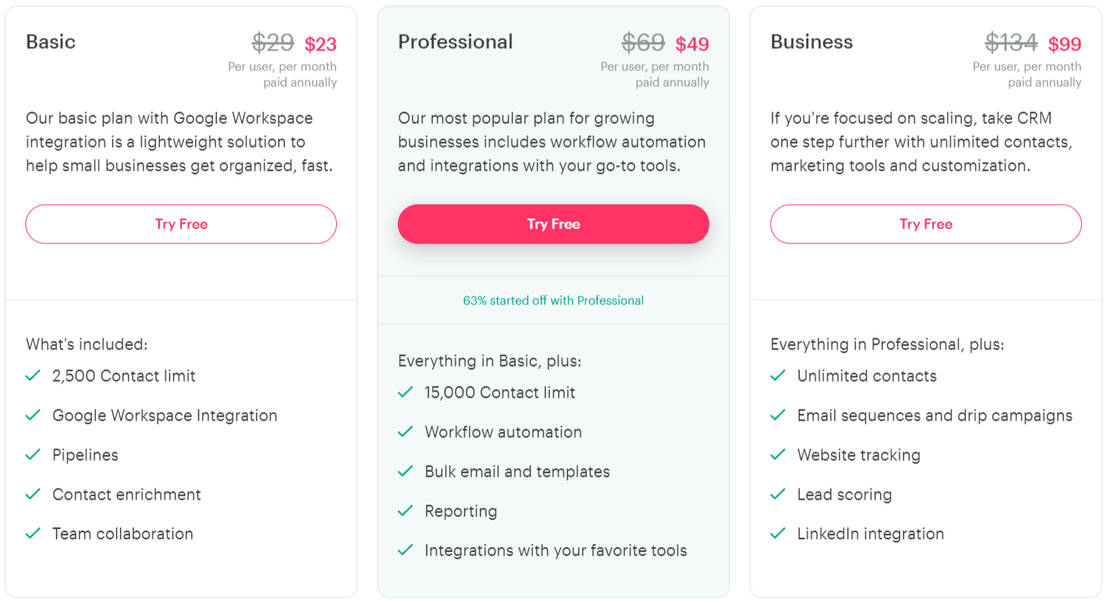Click the 63% started off with Professional note
The width and height of the screenshot is (1108, 603).
(x=553, y=300)
